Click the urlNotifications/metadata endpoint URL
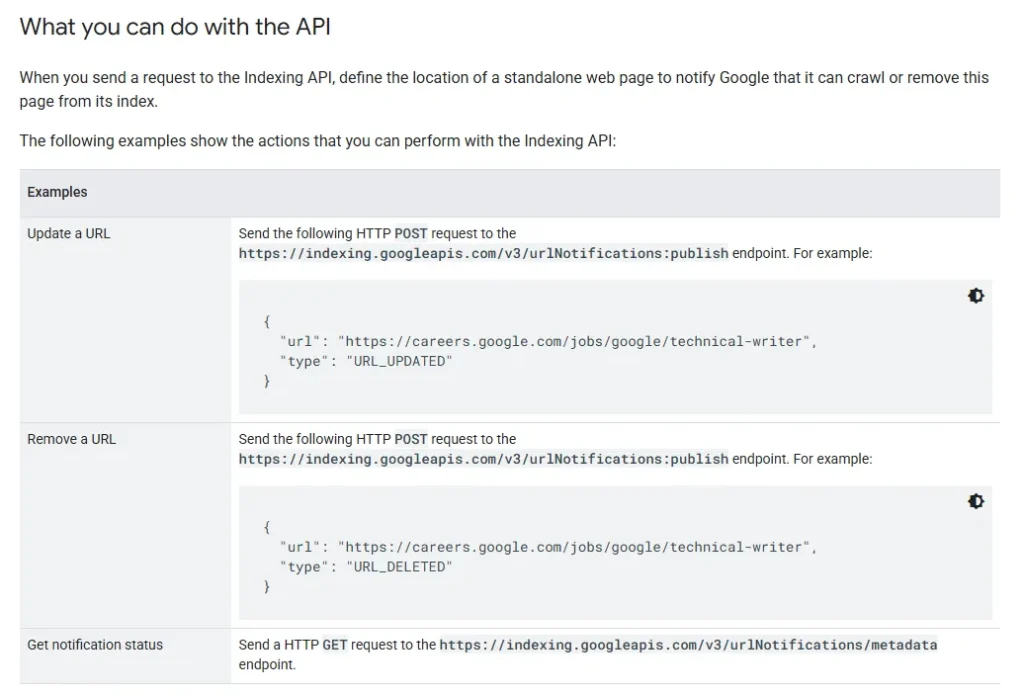Image resolution: width=1024 pixels, height=696 pixels. pos(688,645)
